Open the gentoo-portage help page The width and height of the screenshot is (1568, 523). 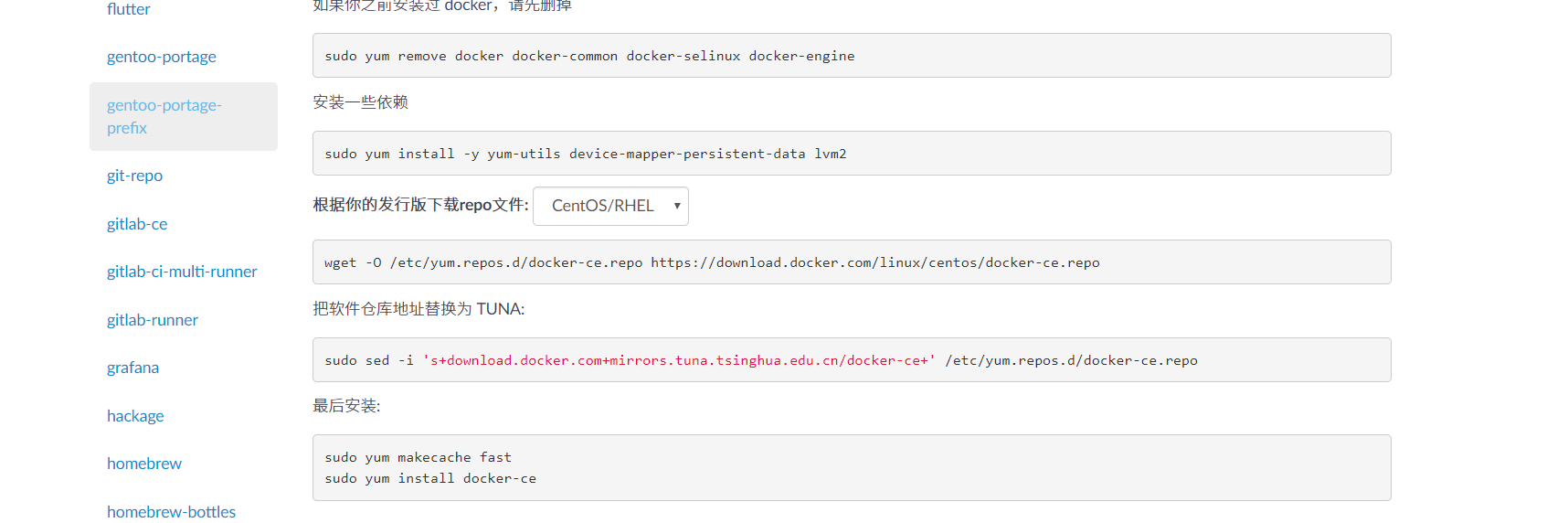point(162,57)
